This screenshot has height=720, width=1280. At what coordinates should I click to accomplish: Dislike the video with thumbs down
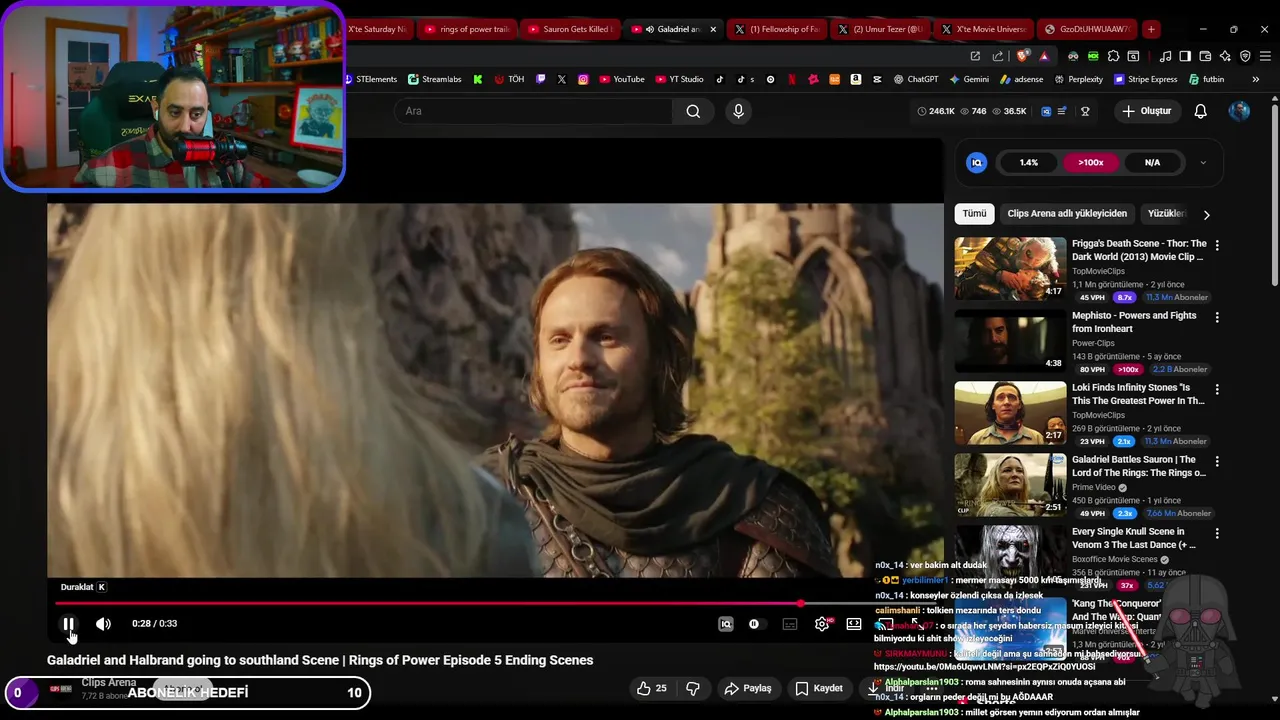[692, 688]
